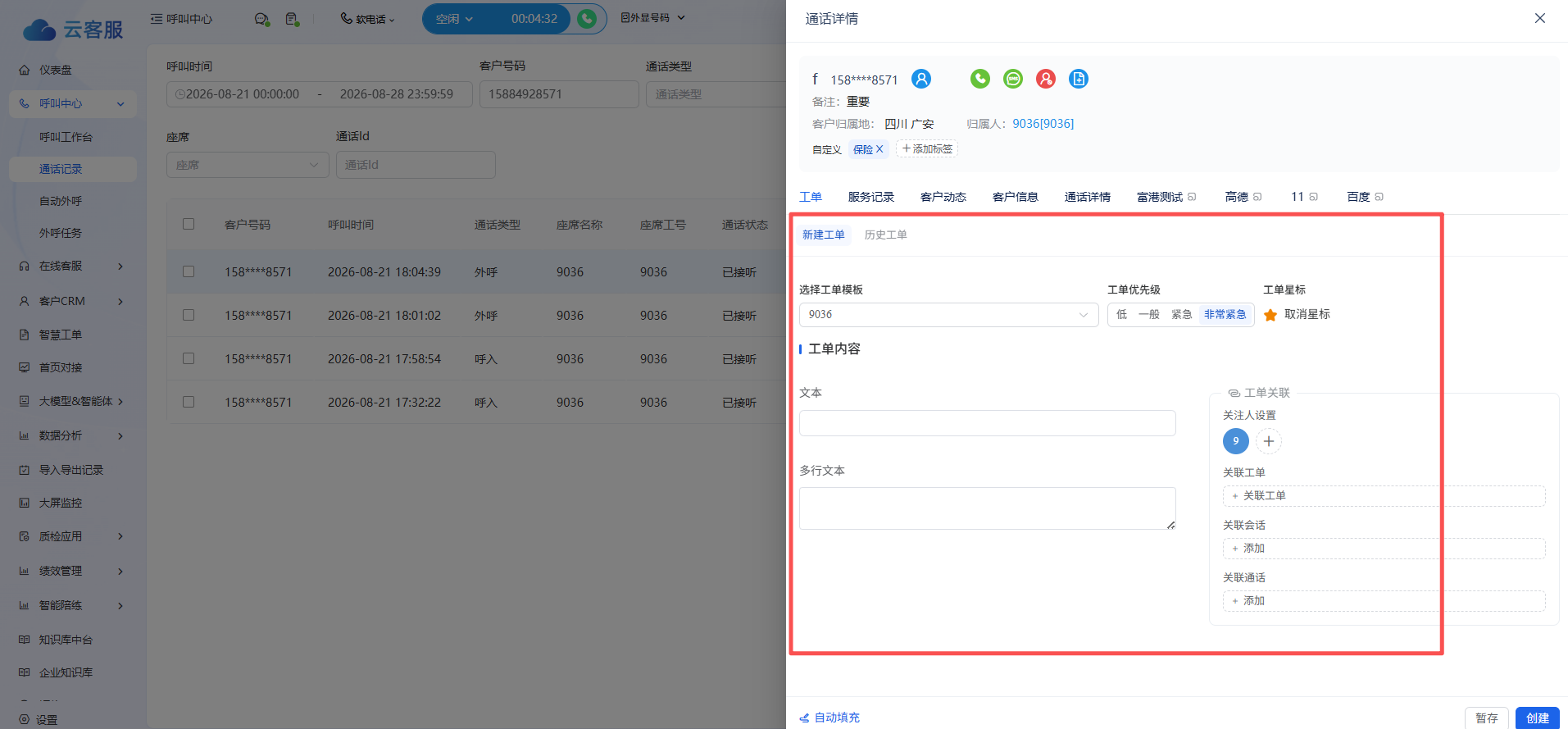Check the row for call at 17:58:54
Viewport: 1568px width, 729px height.
tap(189, 358)
